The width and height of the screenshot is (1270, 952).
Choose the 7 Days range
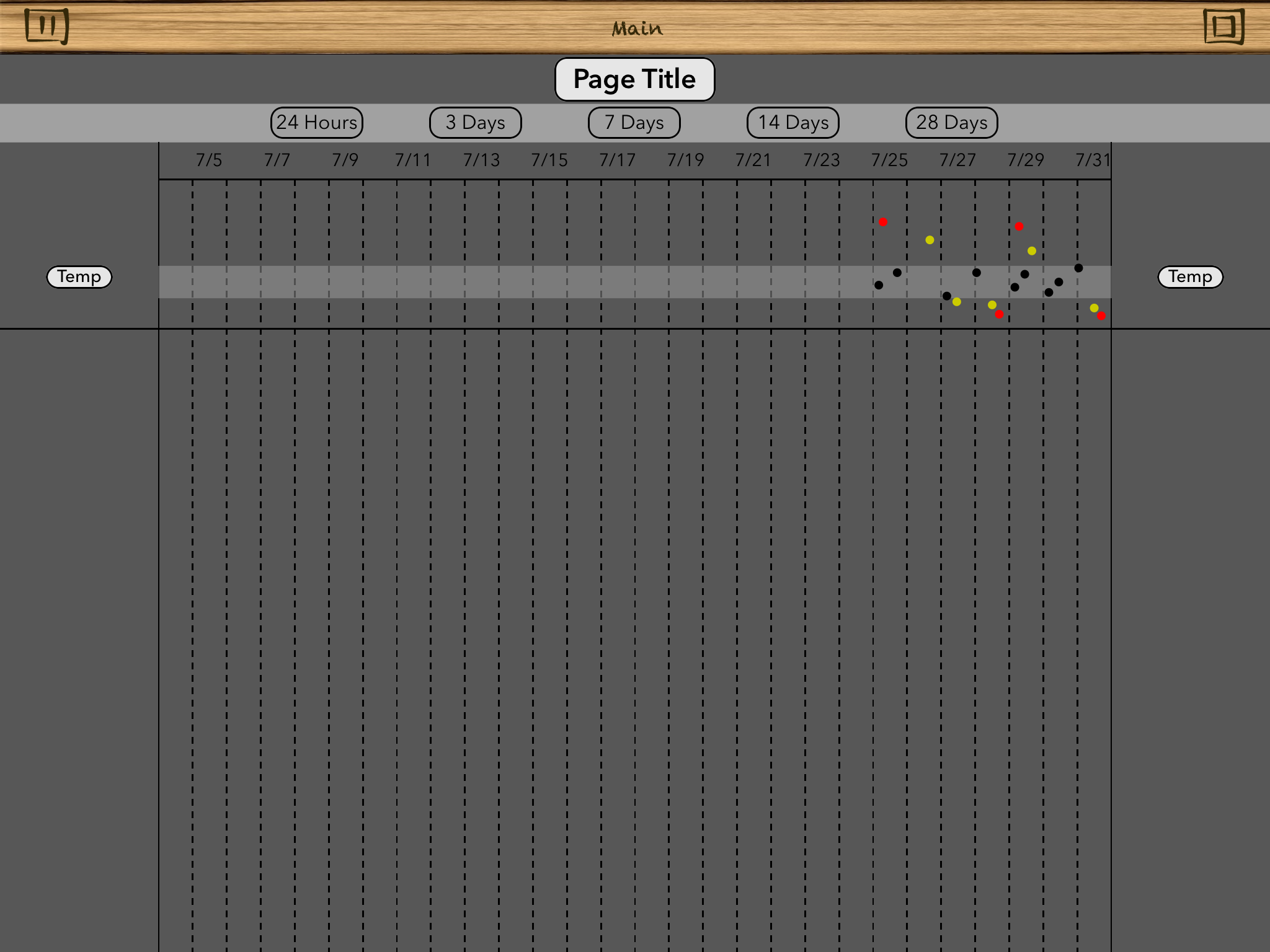[x=634, y=123]
